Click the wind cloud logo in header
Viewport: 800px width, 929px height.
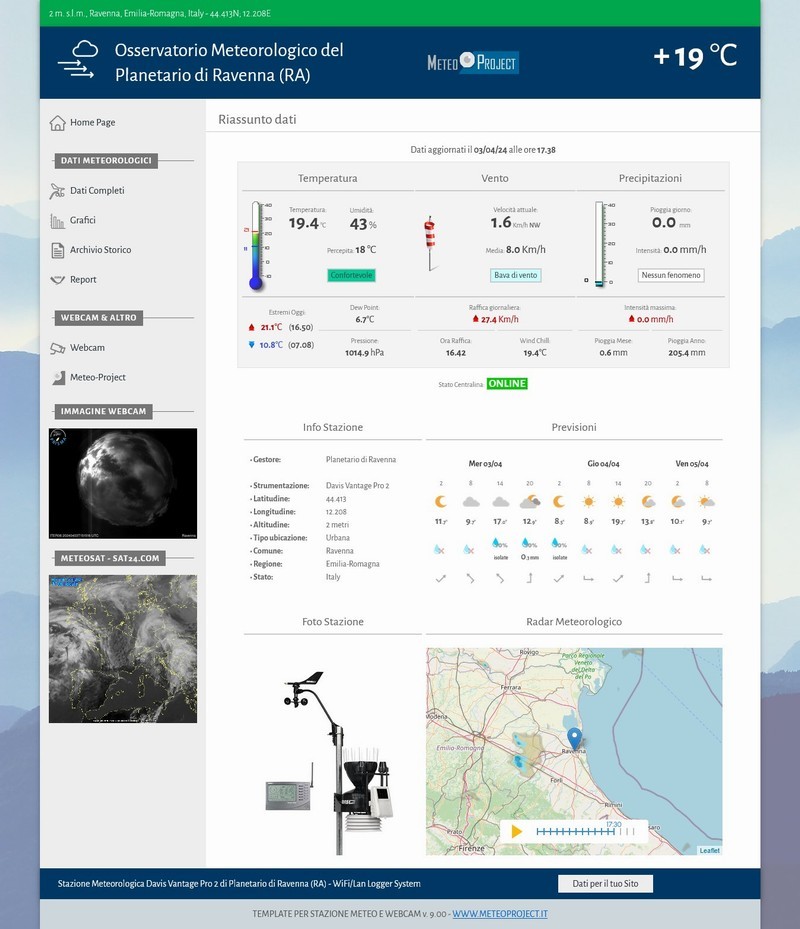pyautogui.click(x=77, y=60)
